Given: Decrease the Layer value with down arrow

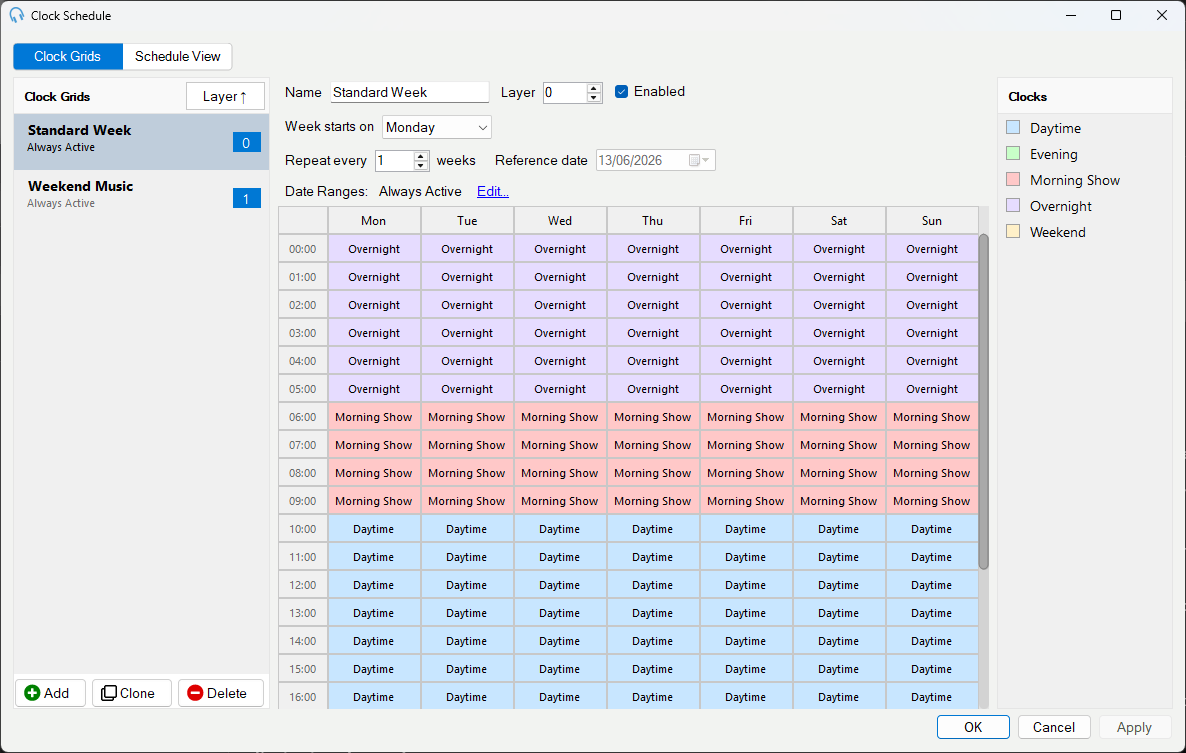Looking at the screenshot, I should point(594,98).
